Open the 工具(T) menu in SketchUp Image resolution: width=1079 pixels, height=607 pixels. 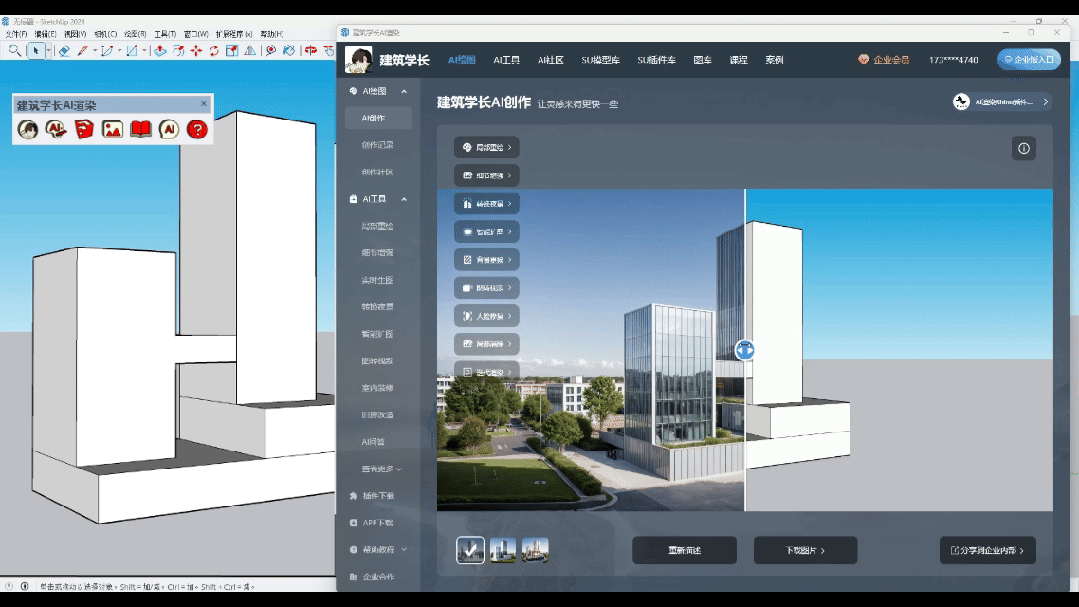165,34
